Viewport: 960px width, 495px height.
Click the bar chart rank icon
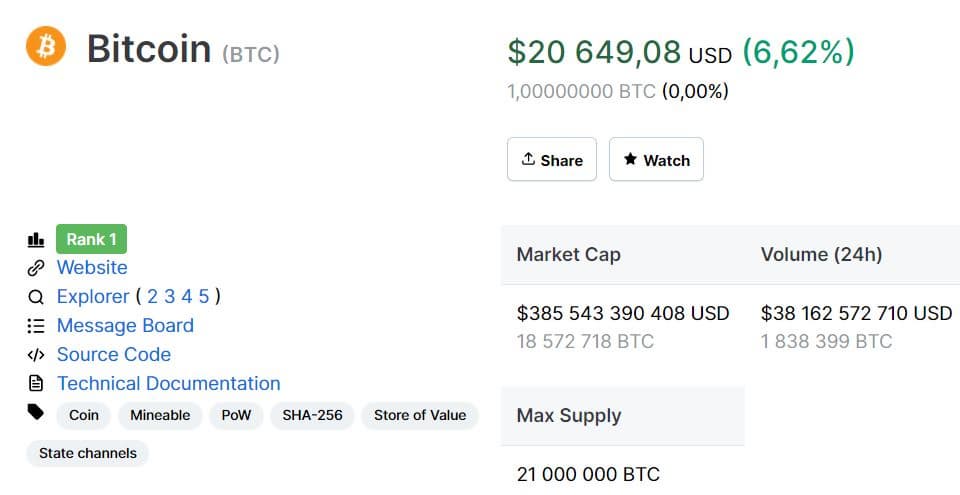[x=36, y=240]
